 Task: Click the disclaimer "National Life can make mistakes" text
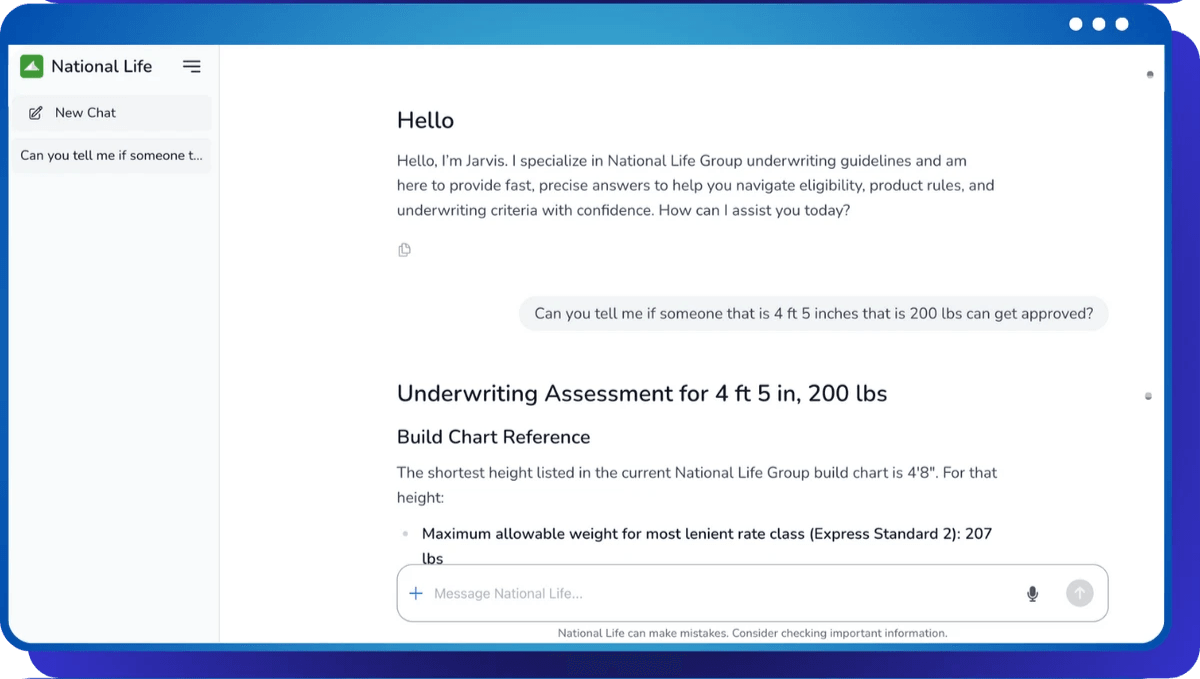click(x=752, y=633)
